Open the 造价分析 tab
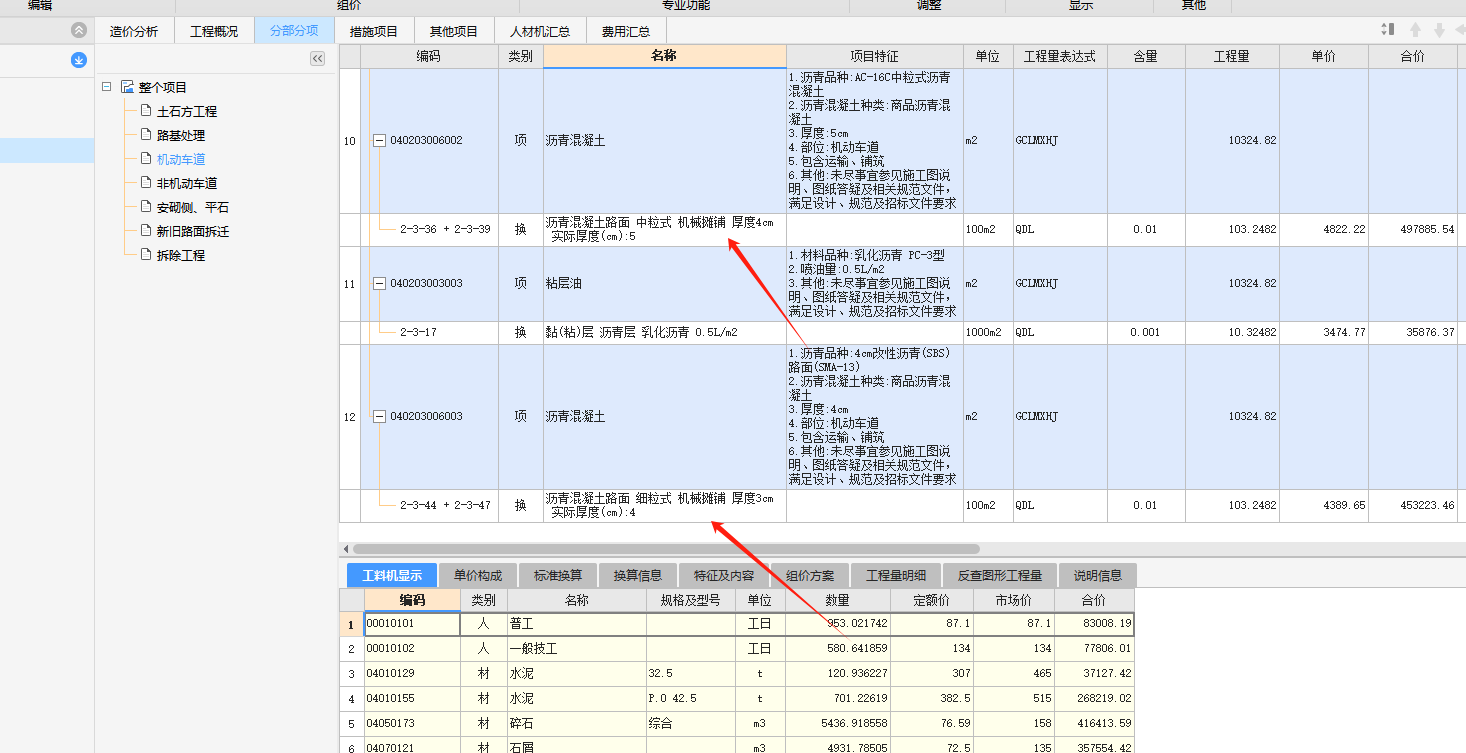Viewport: 1466px width, 753px height. [134, 31]
